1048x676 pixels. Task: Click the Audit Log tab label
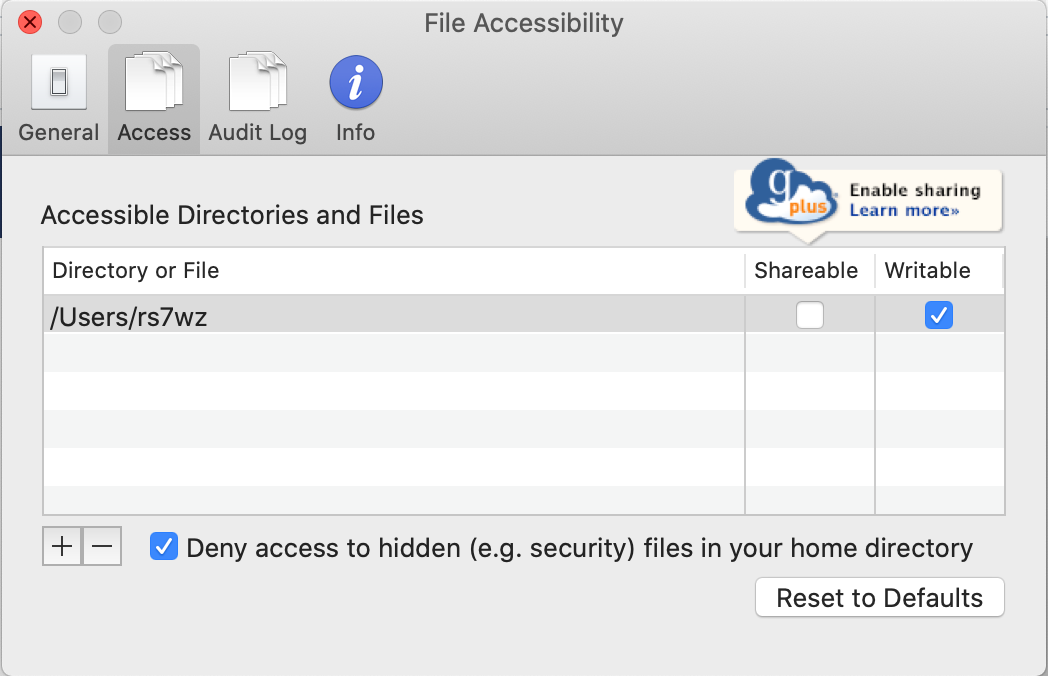tap(257, 133)
